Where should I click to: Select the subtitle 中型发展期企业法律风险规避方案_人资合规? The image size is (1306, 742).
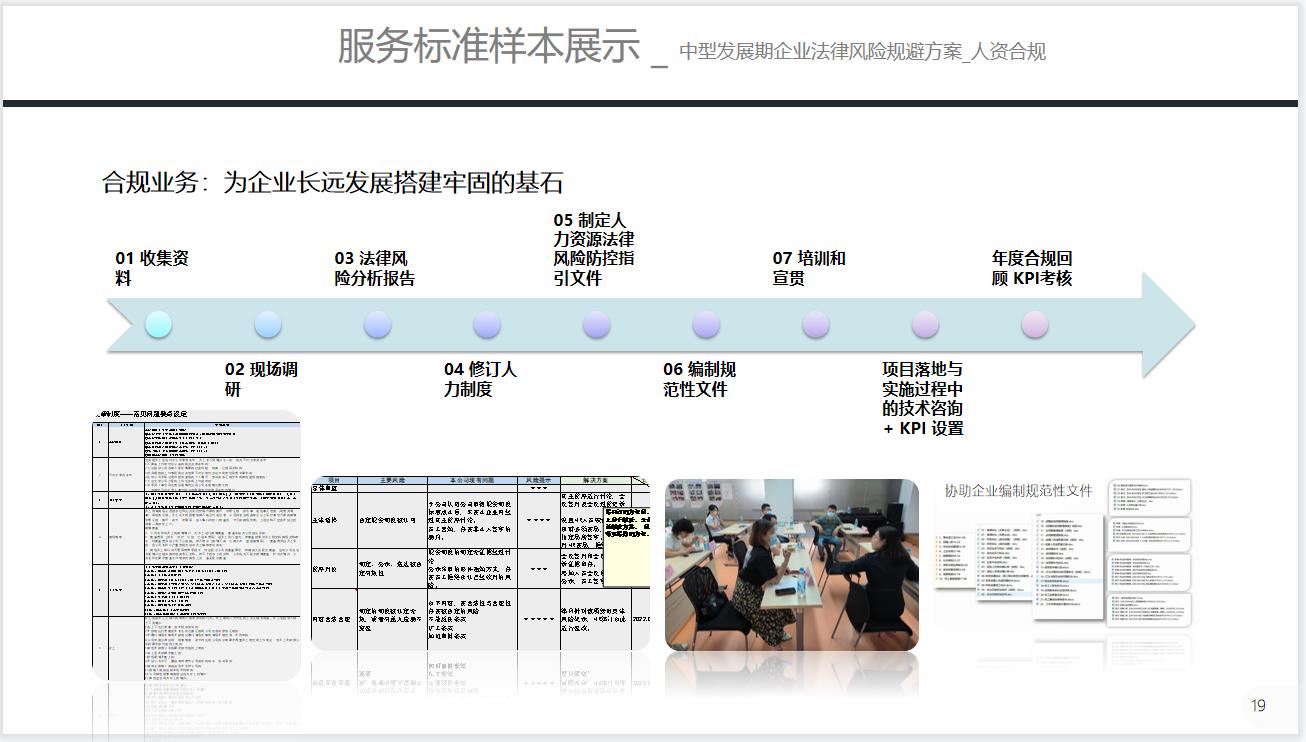click(863, 52)
